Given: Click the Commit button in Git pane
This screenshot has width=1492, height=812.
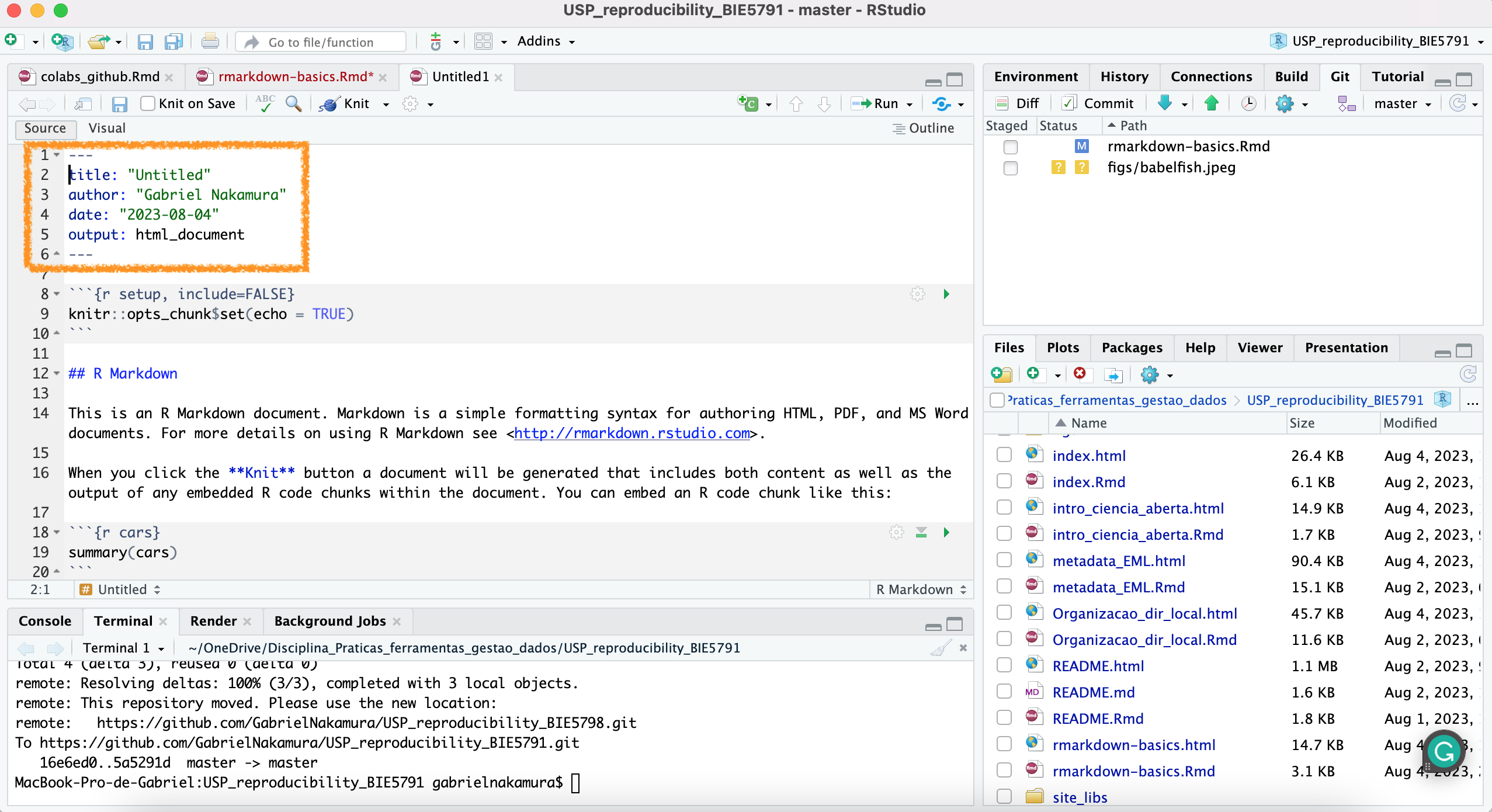Looking at the screenshot, I should point(1098,103).
